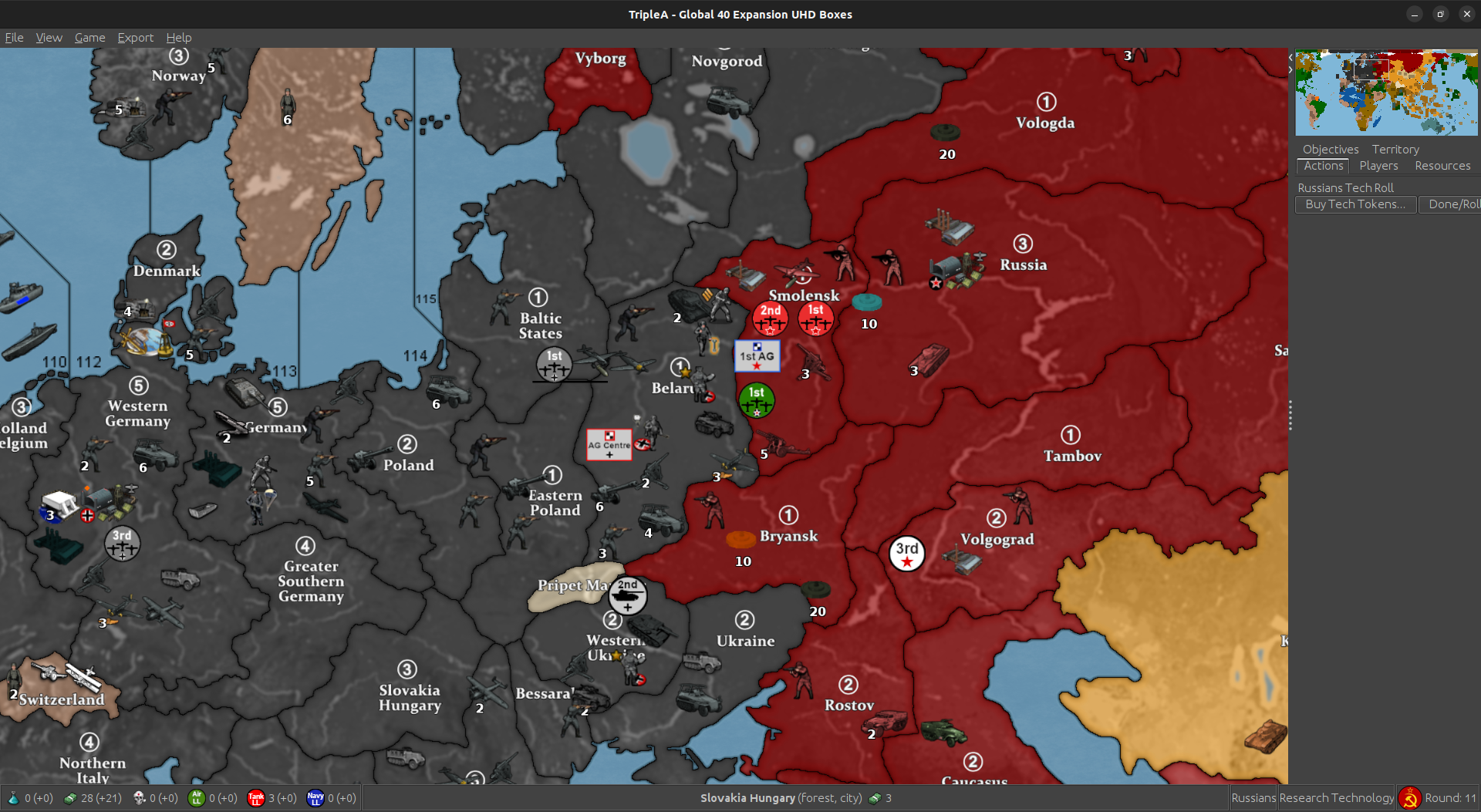
Task: Open the Help menu
Action: [x=178, y=37]
